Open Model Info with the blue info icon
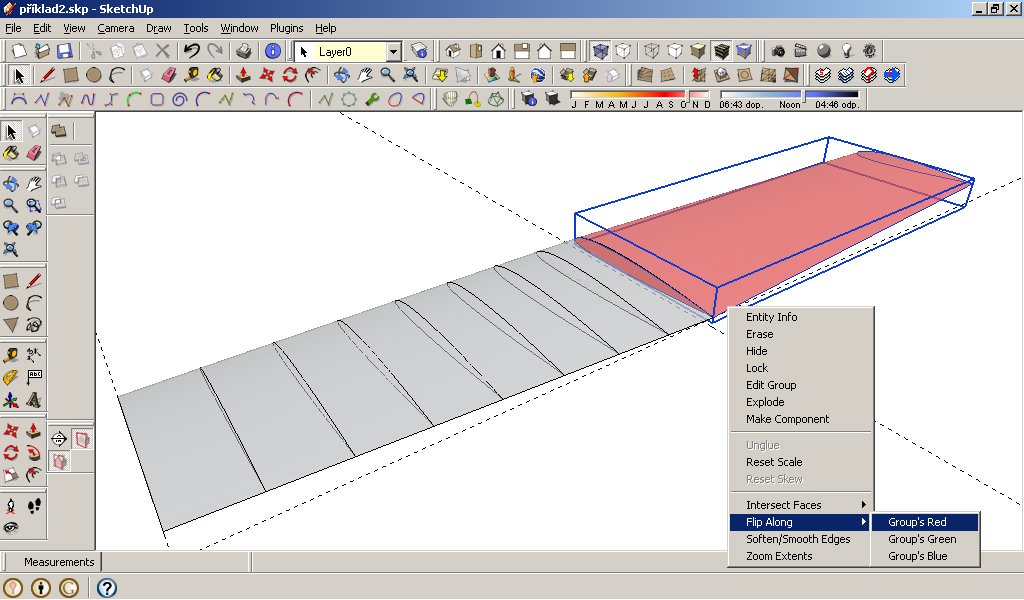This screenshot has width=1024, height=600. click(x=273, y=51)
